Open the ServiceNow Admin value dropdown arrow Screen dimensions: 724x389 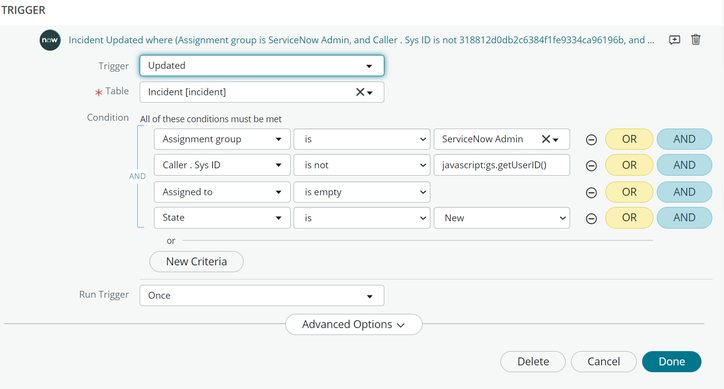[x=556, y=140]
